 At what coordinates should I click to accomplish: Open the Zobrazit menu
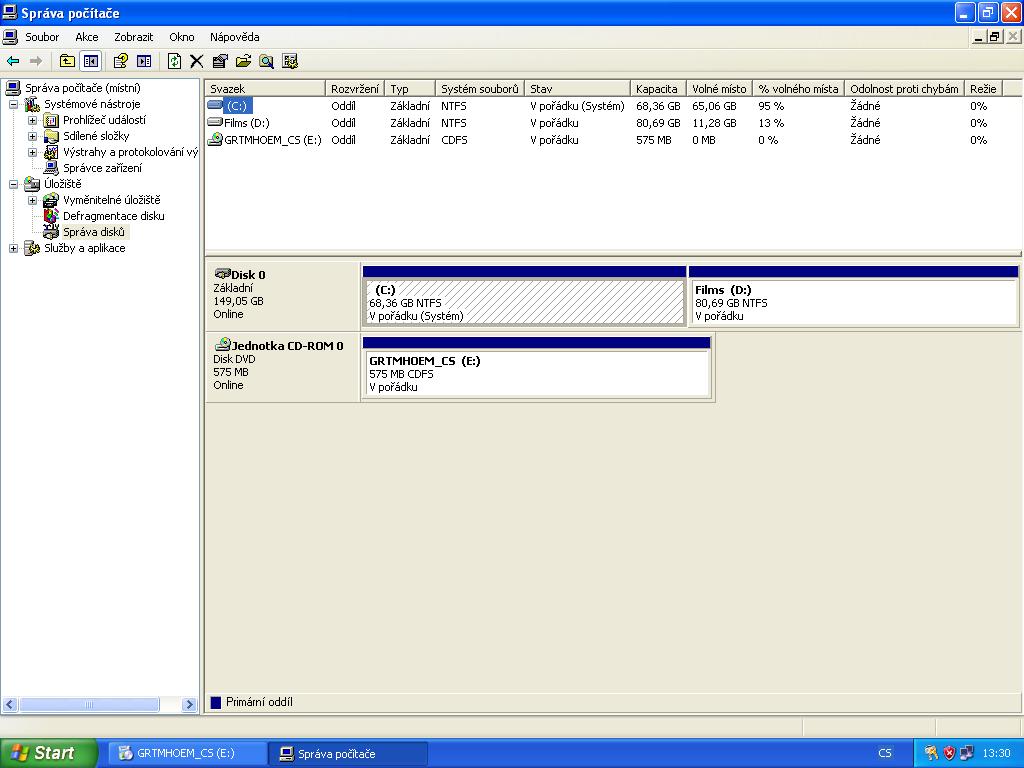[133, 37]
